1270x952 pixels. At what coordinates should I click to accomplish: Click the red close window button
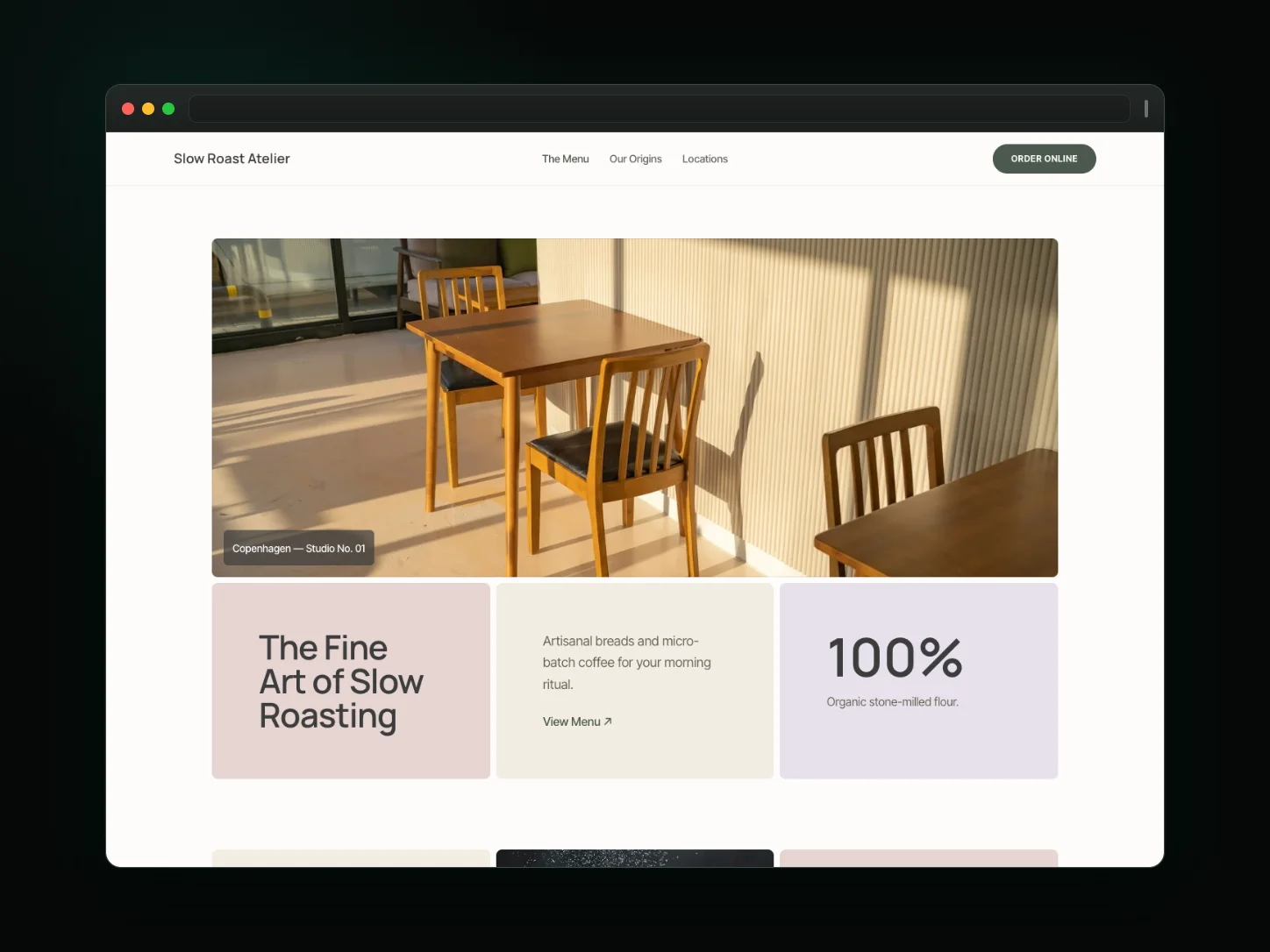[128, 109]
